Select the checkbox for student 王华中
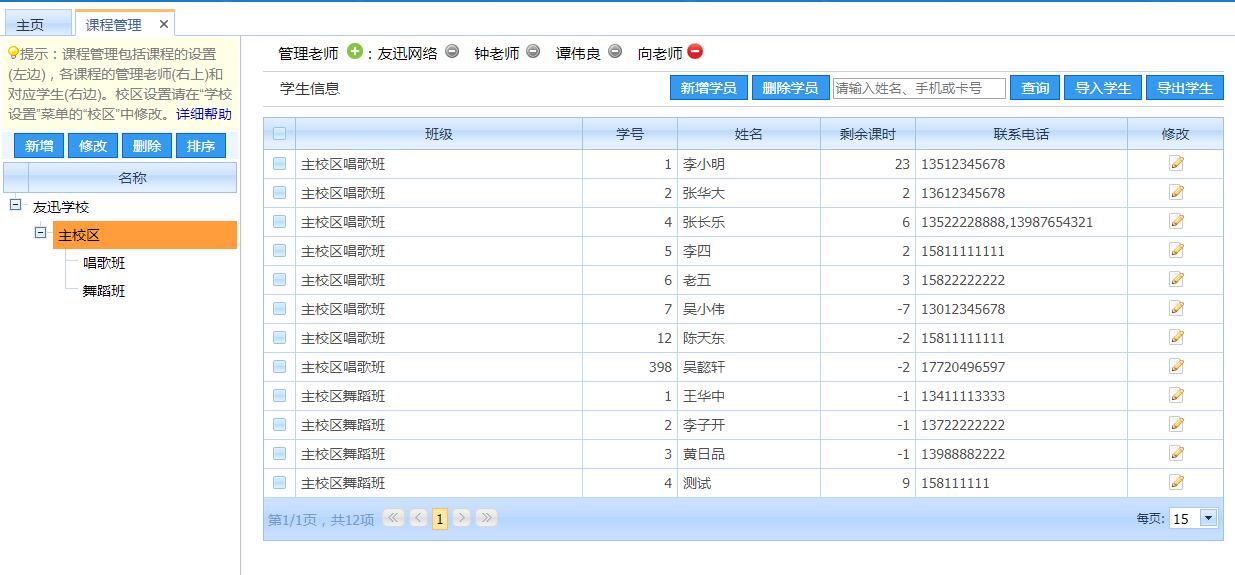The image size is (1235, 575). tap(279, 396)
